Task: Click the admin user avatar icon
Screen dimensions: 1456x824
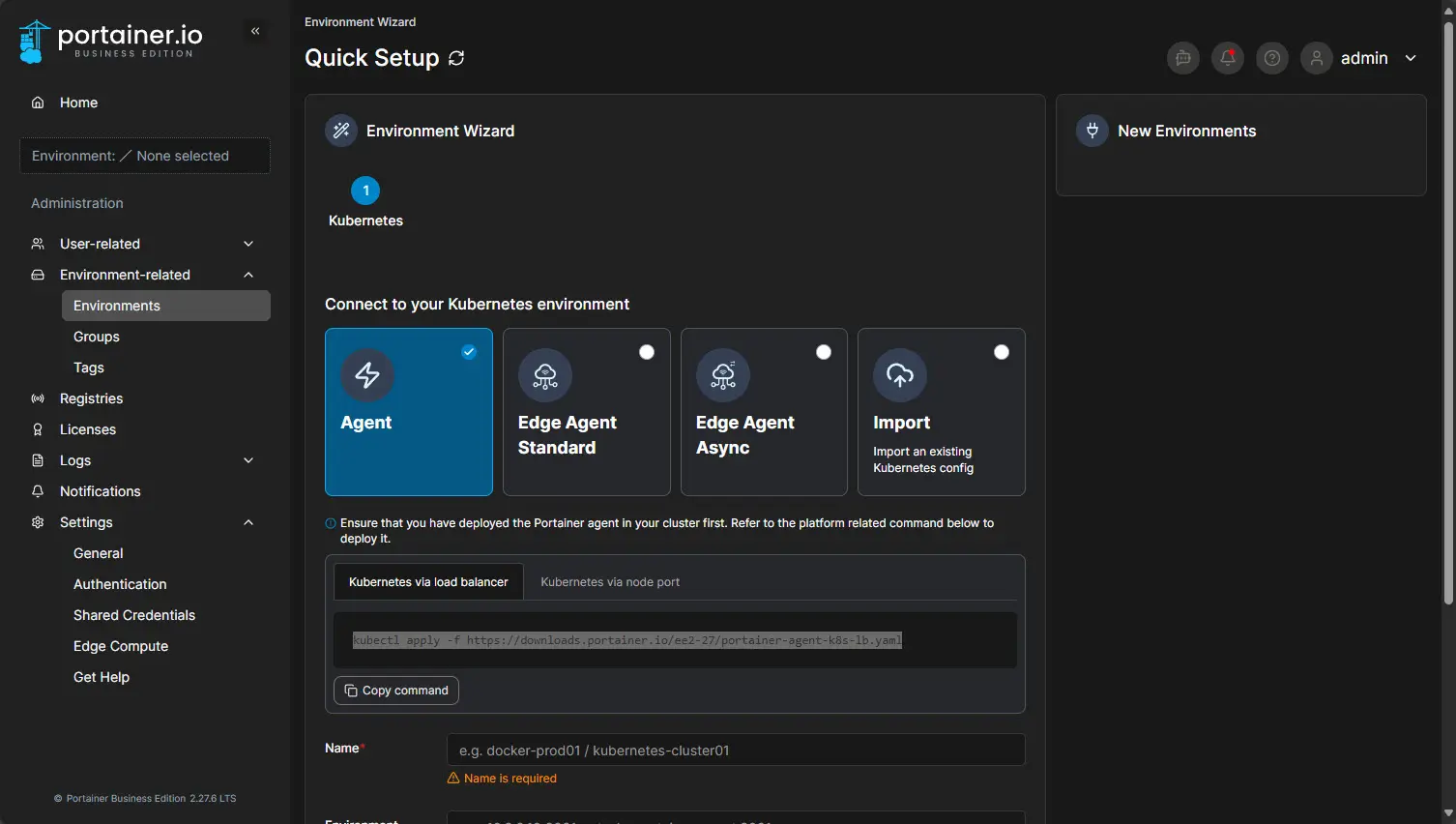Action: click(x=1317, y=58)
